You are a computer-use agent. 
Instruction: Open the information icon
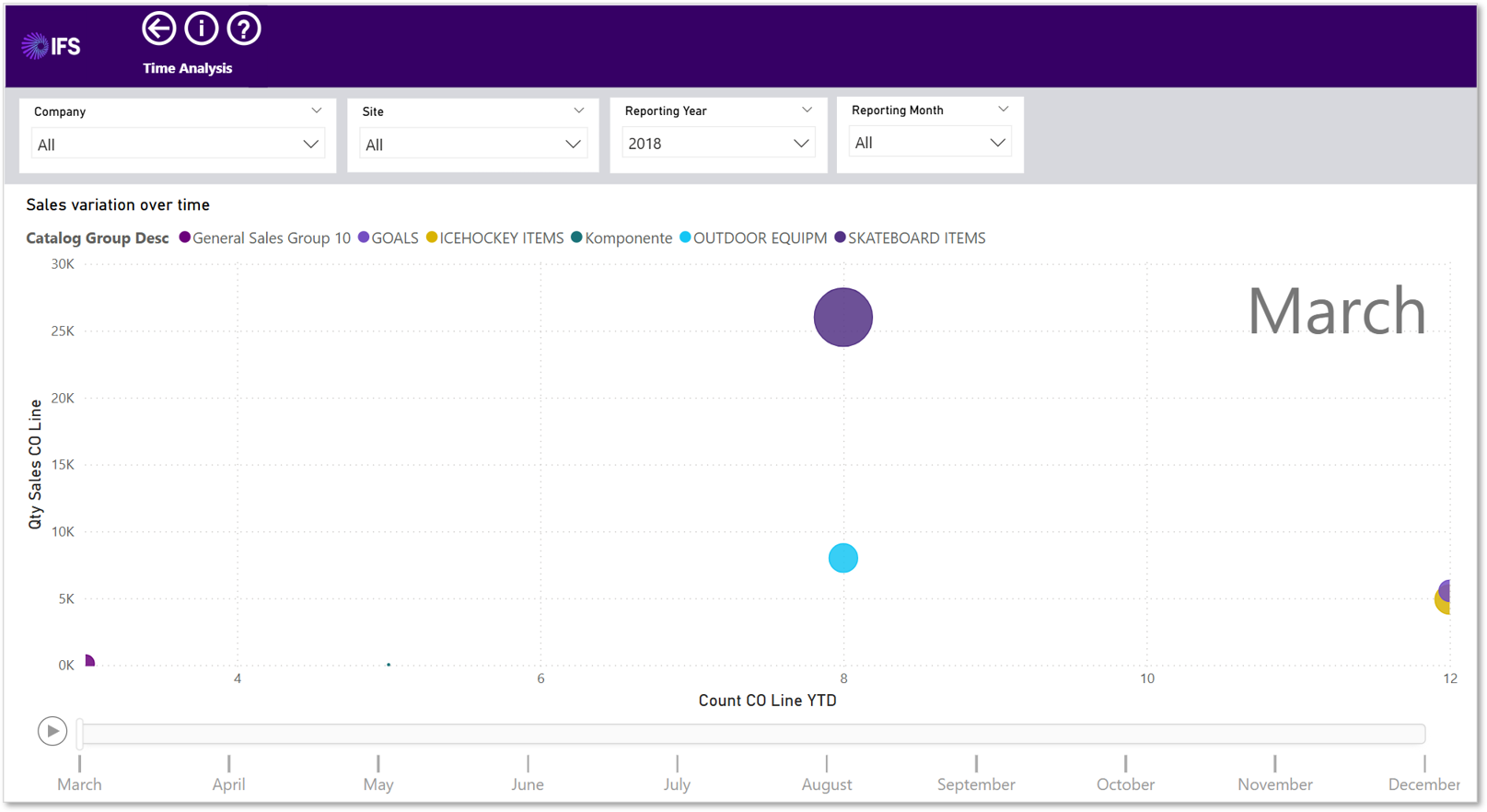pyautogui.click(x=202, y=29)
